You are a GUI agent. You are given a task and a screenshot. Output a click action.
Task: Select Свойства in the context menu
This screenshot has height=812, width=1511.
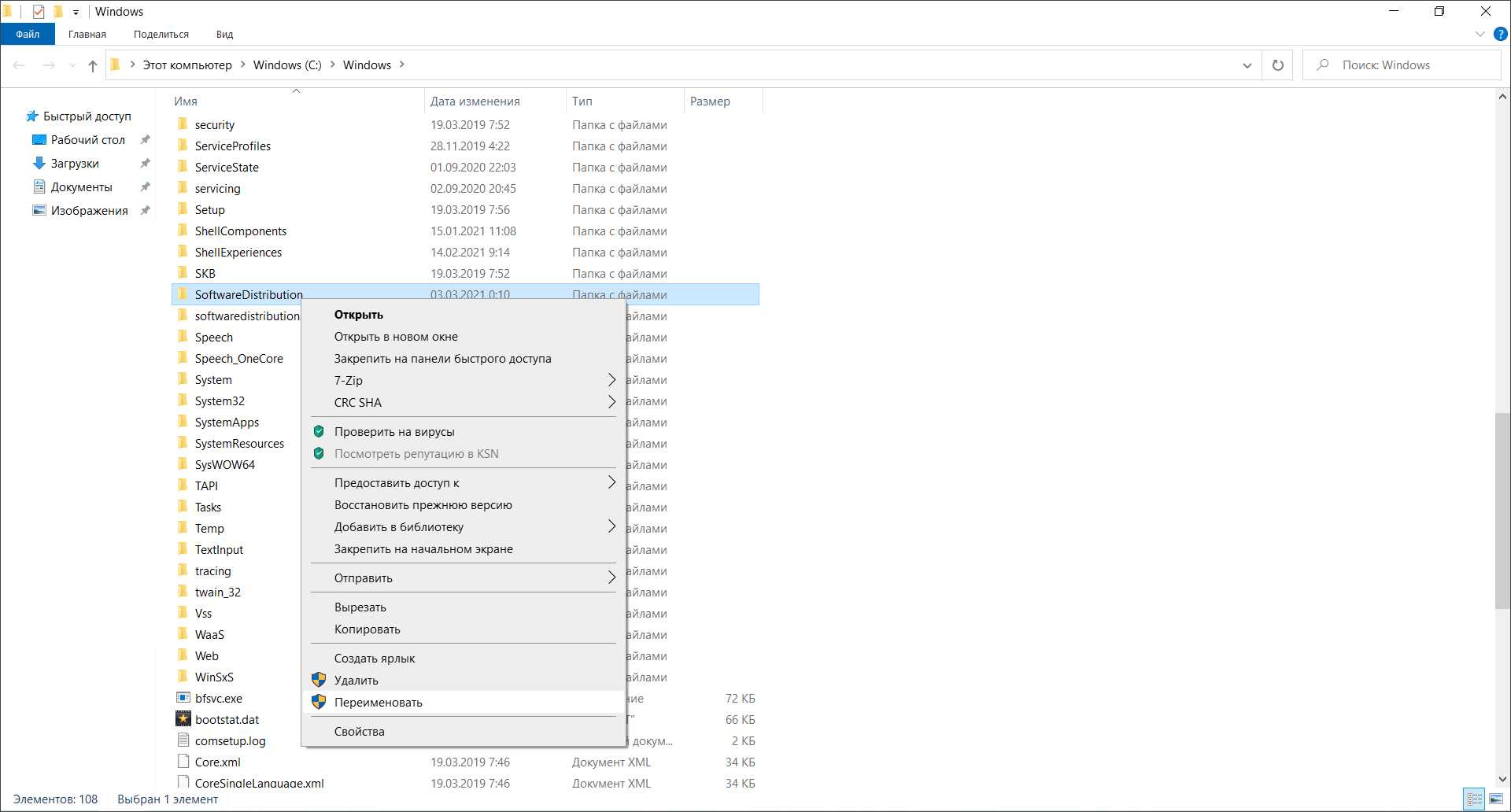(x=360, y=731)
